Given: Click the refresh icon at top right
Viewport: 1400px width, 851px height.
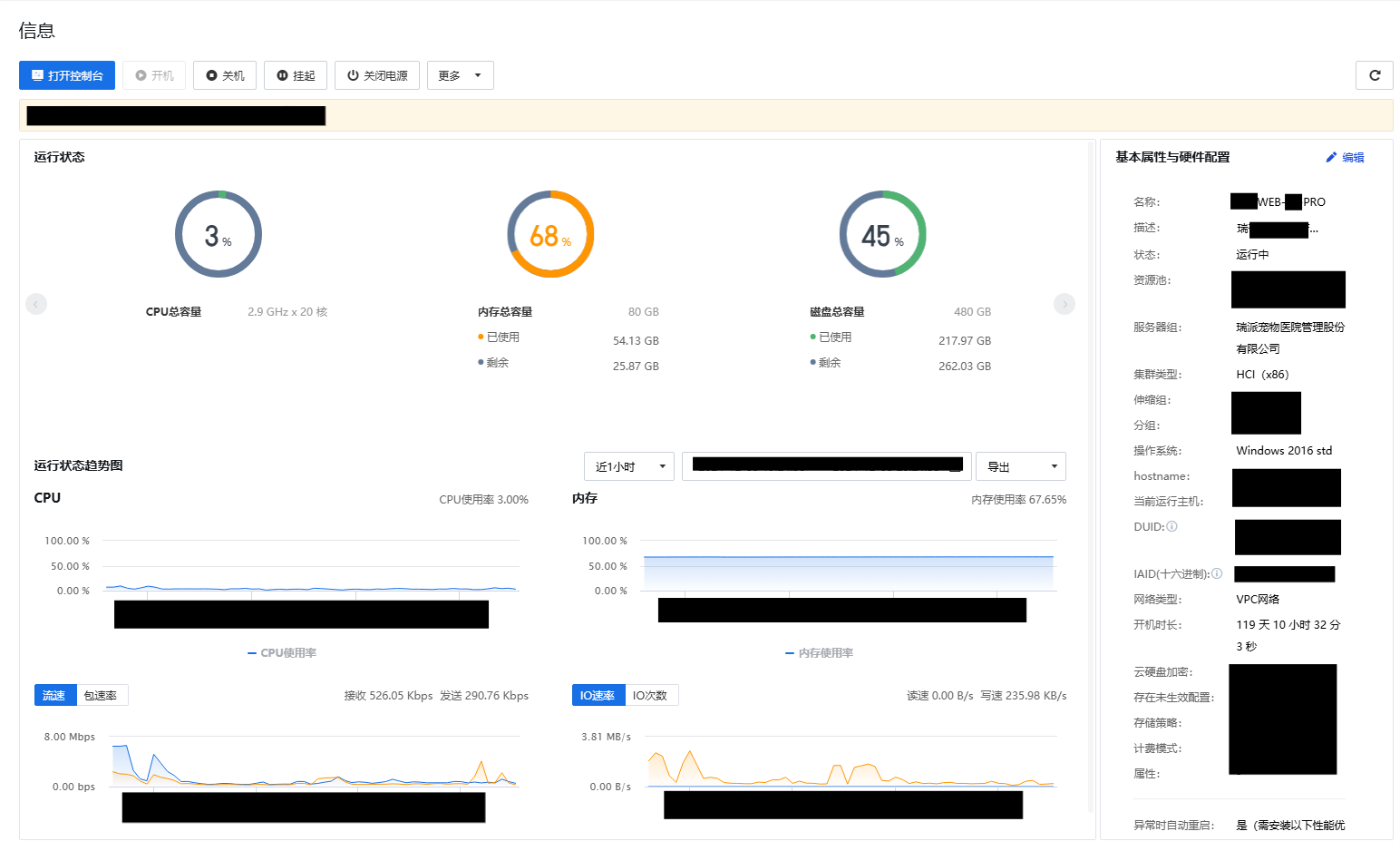Looking at the screenshot, I should click(1374, 75).
